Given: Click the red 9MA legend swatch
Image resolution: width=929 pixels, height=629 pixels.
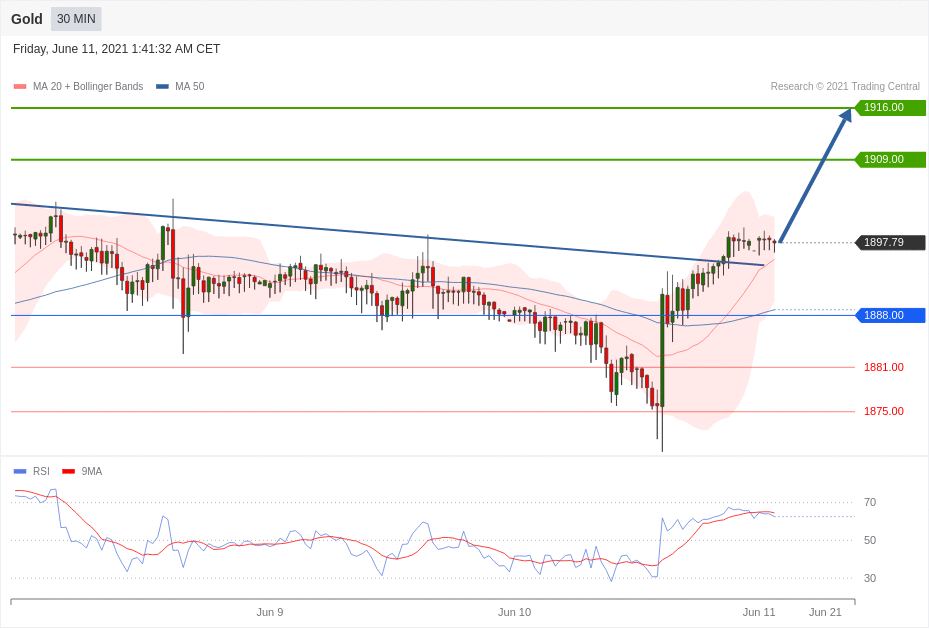Looking at the screenshot, I should [x=68, y=471].
